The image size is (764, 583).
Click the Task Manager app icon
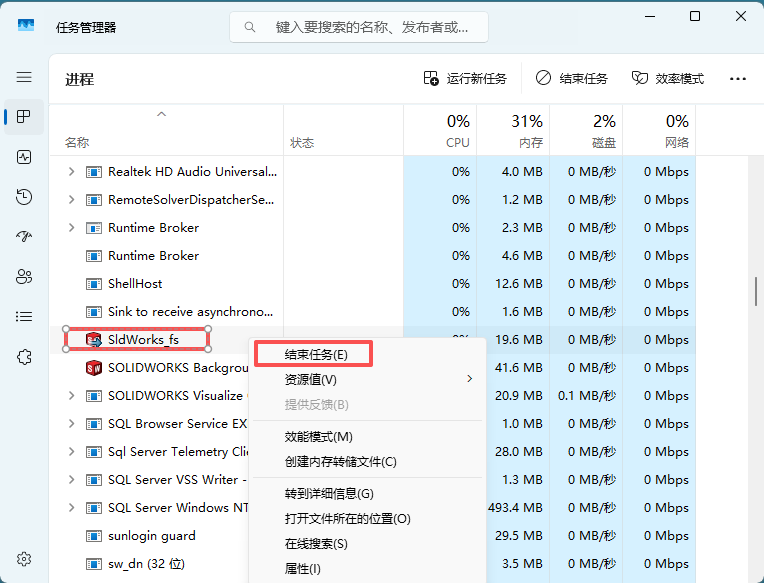26,25
